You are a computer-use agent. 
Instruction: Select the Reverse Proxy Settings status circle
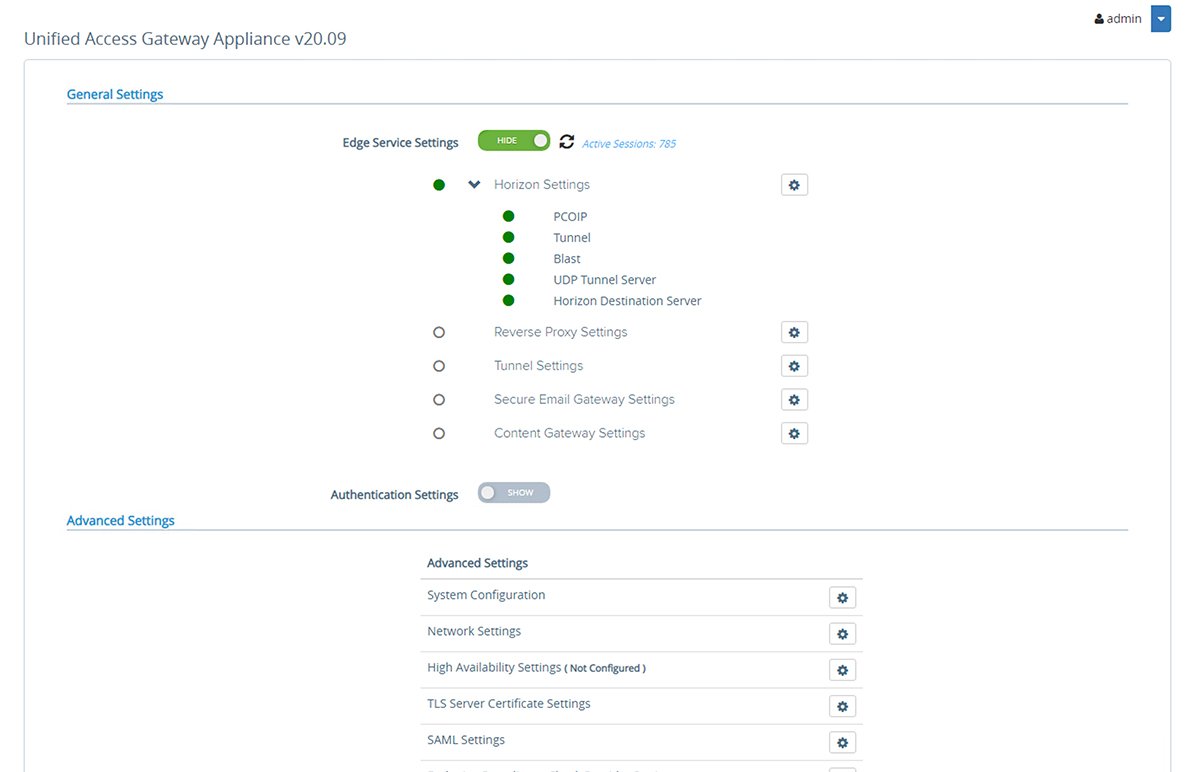[x=438, y=332]
